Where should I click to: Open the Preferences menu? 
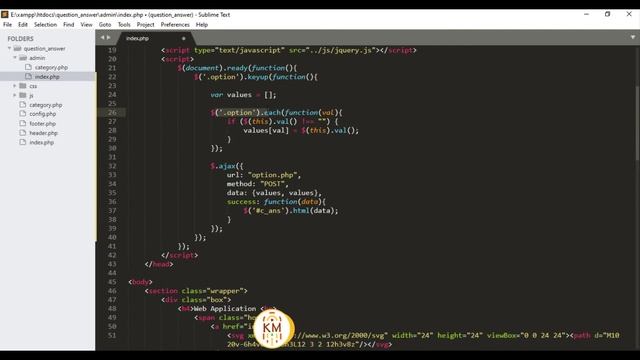(175, 24)
